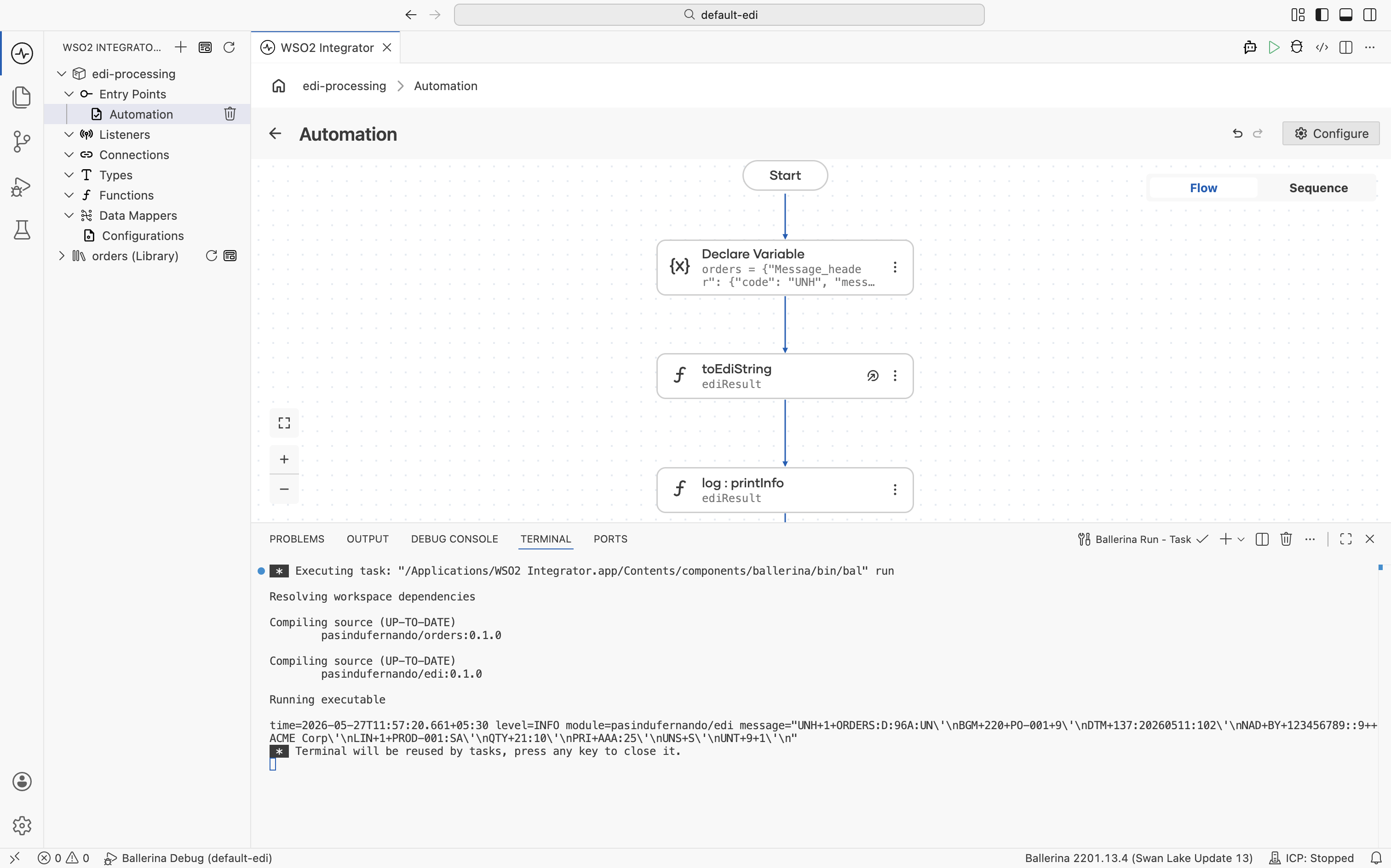Go back with the arrow beside Automation title
Viewport: 1391px width, 868px height.
(275, 134)
